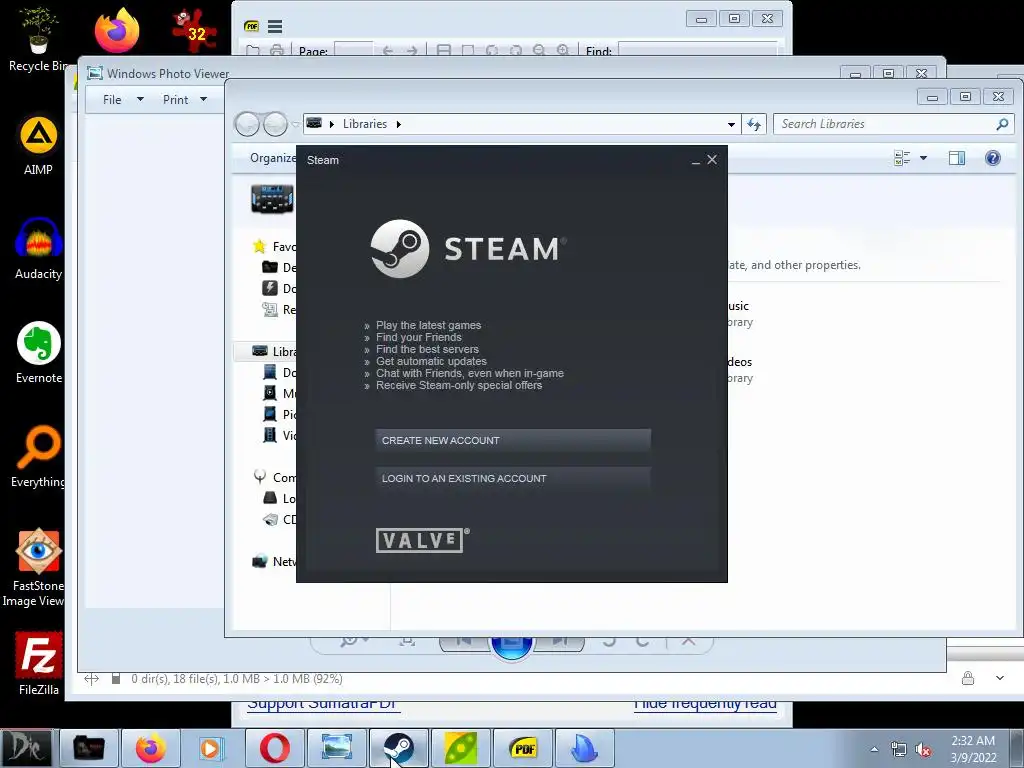1024x768 pixels.
Task: Open the File menu in Windows Photo Viewer
Action: click(123, 99)
